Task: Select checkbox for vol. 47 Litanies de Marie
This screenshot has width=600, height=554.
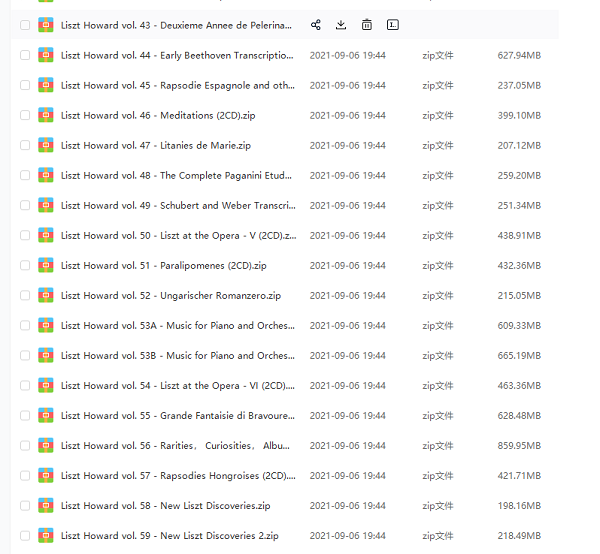Action: (x=25, y=145)
